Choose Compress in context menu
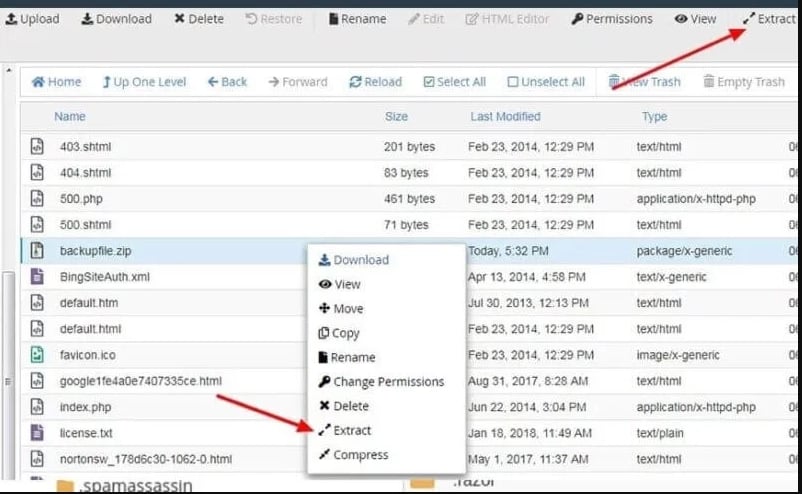The height and width of the screenshot is (494, 802). click(353, 455)
